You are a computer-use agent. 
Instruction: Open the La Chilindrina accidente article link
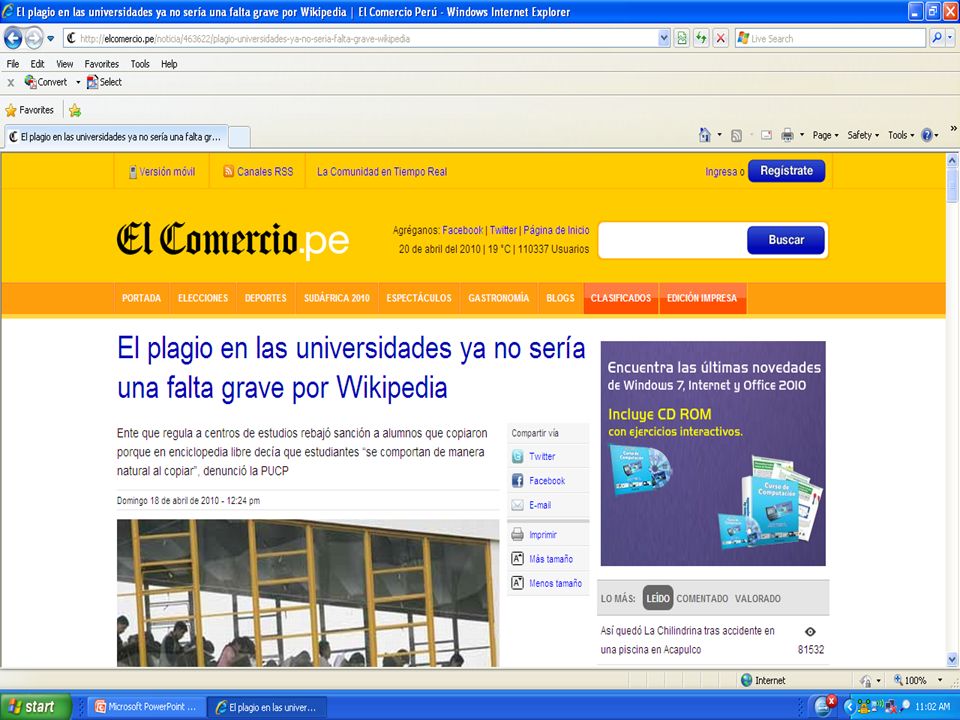tap(688, 640)
